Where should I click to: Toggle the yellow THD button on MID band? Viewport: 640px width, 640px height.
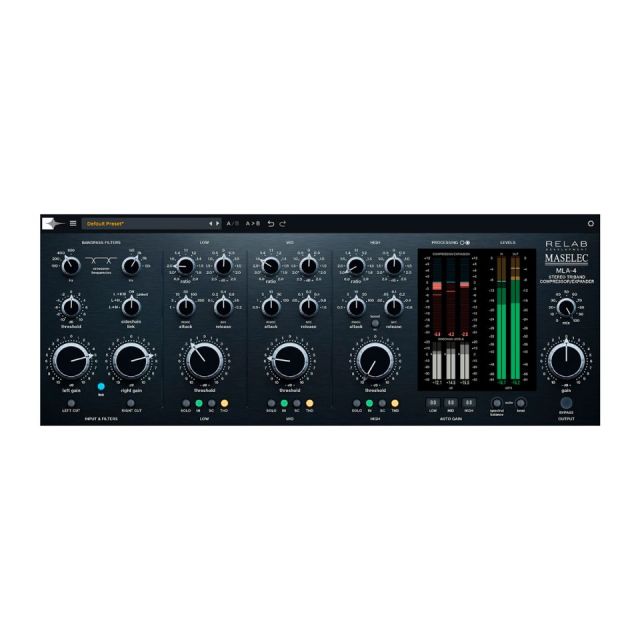pyautogui.click(x=309, y=403)
